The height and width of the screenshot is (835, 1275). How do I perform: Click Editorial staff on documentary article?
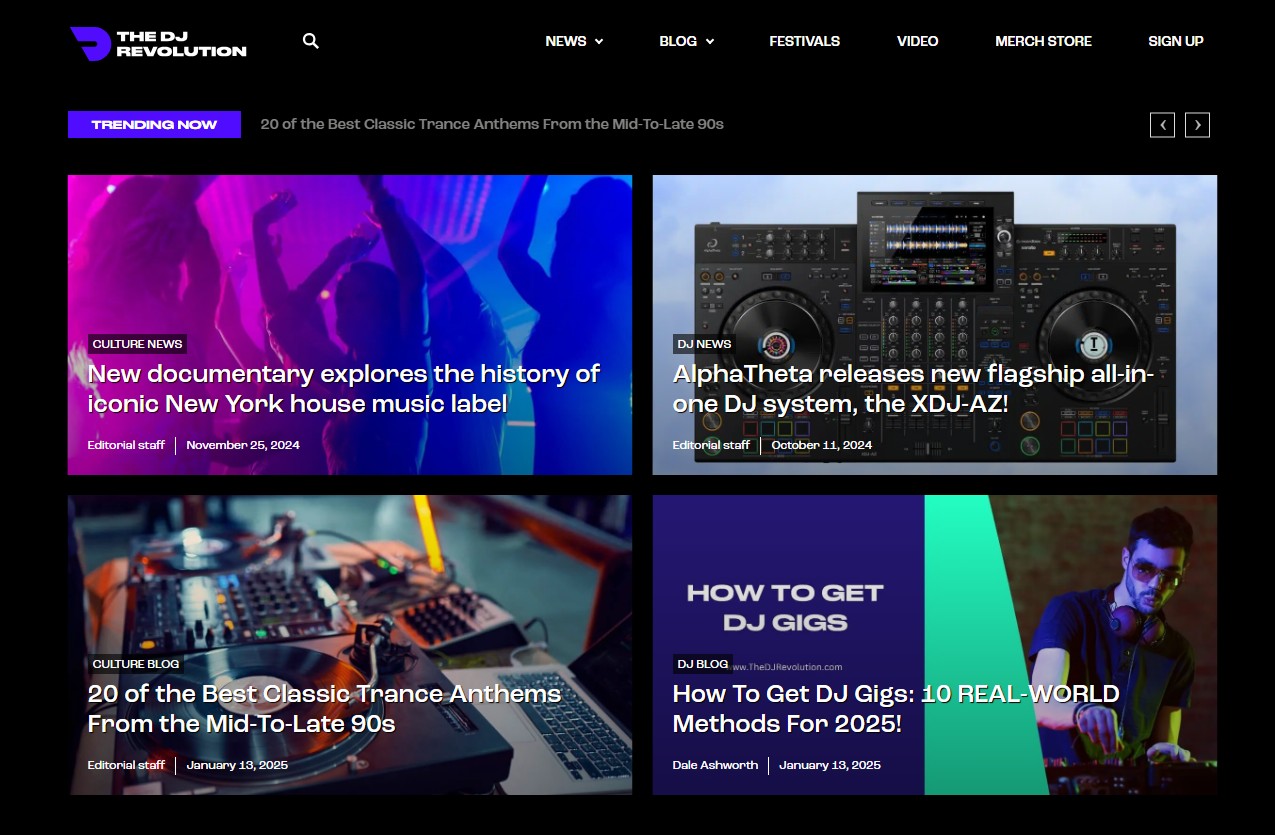[x=126, y=445]
